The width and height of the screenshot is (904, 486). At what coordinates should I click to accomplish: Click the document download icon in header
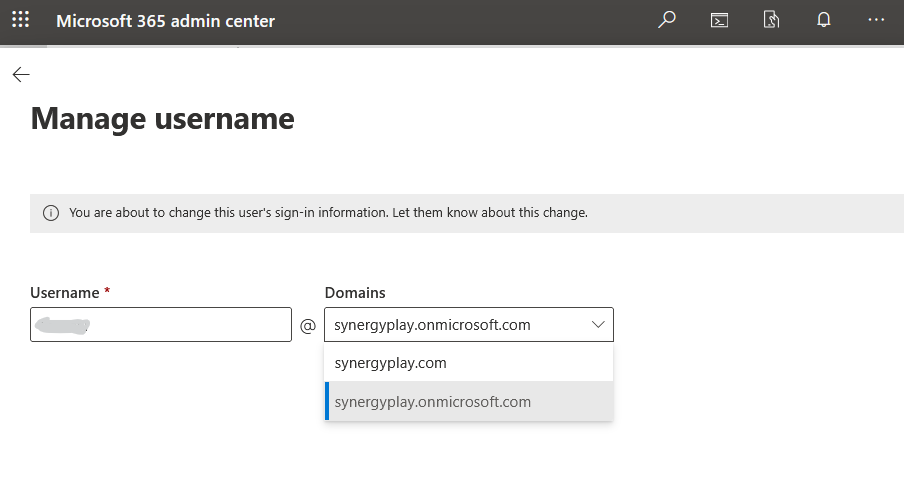[771, 20]
